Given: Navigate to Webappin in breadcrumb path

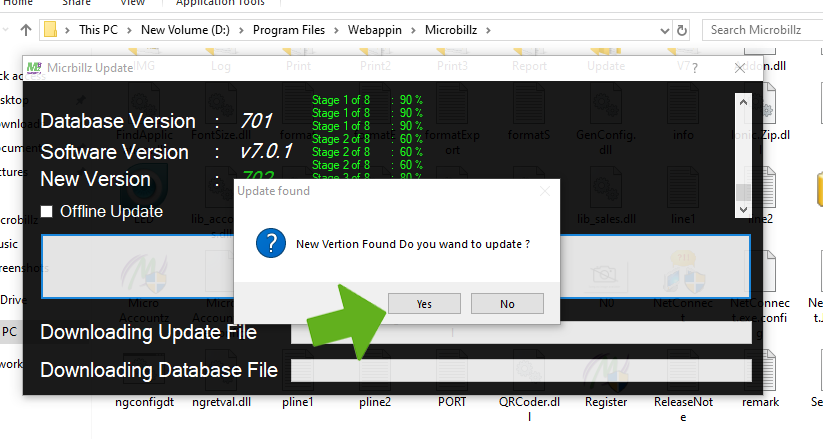Looking at the screenshot, I should (x=375, y=30).
